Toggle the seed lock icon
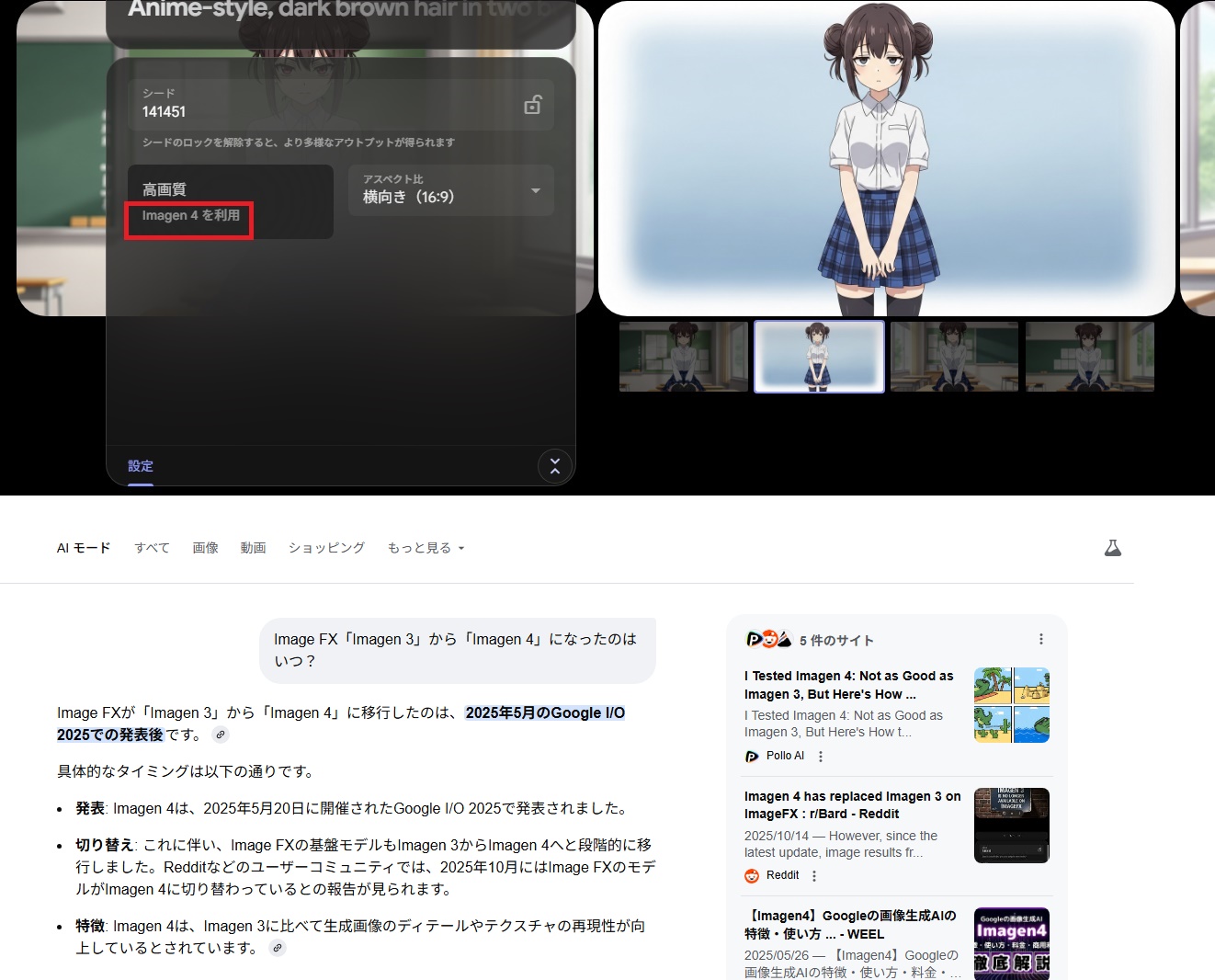 [532, 105]
